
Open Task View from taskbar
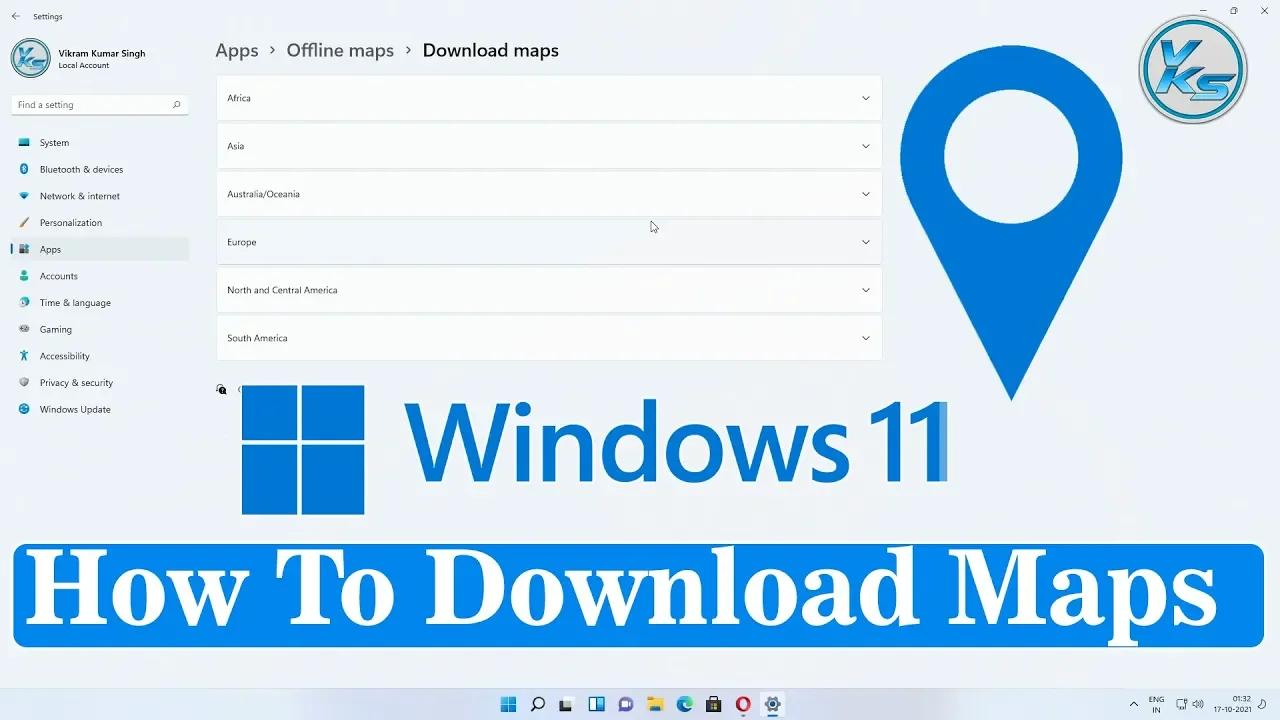tap(566, 704)
